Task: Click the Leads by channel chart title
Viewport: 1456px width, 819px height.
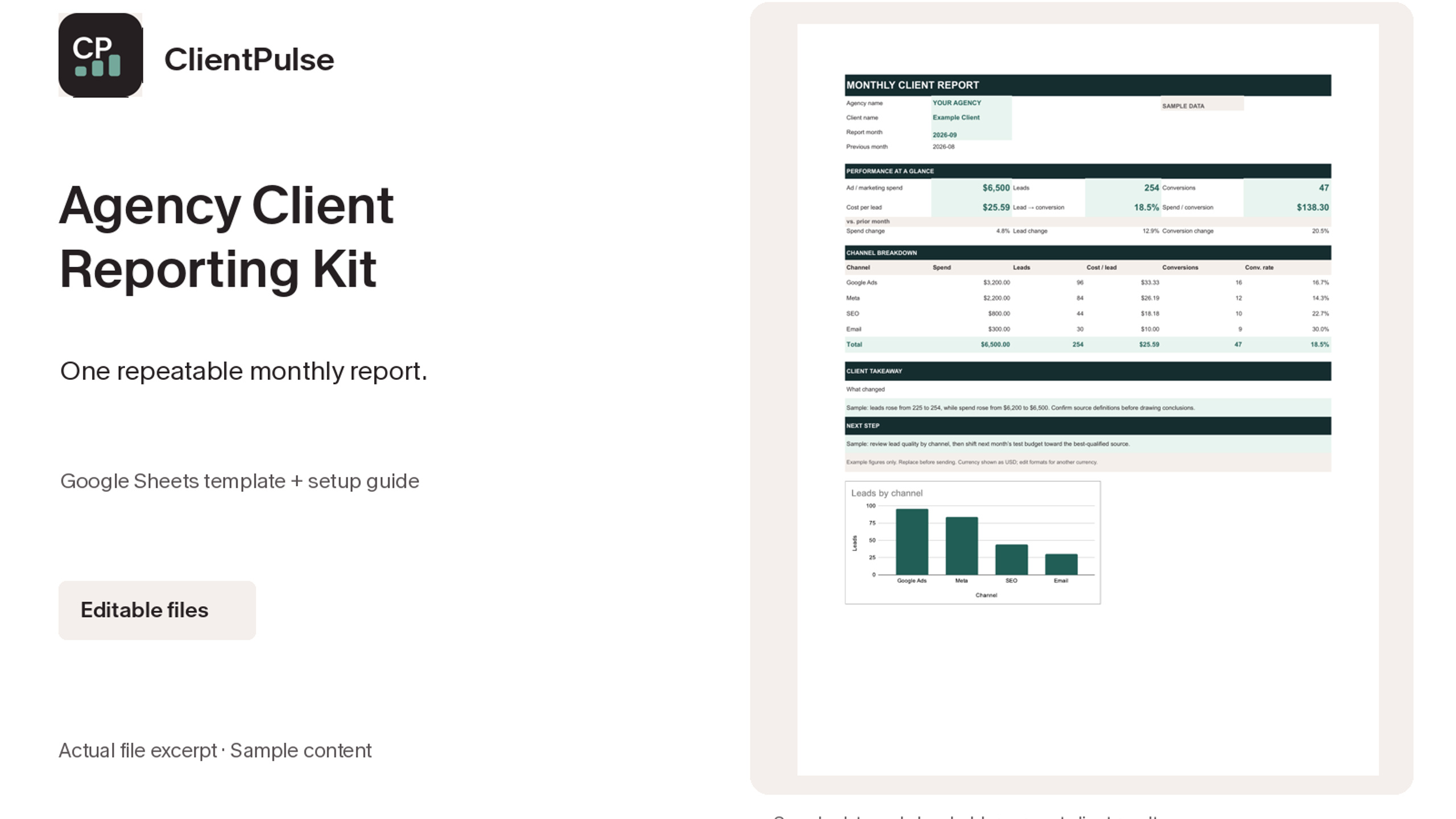Action: point(886,493)
